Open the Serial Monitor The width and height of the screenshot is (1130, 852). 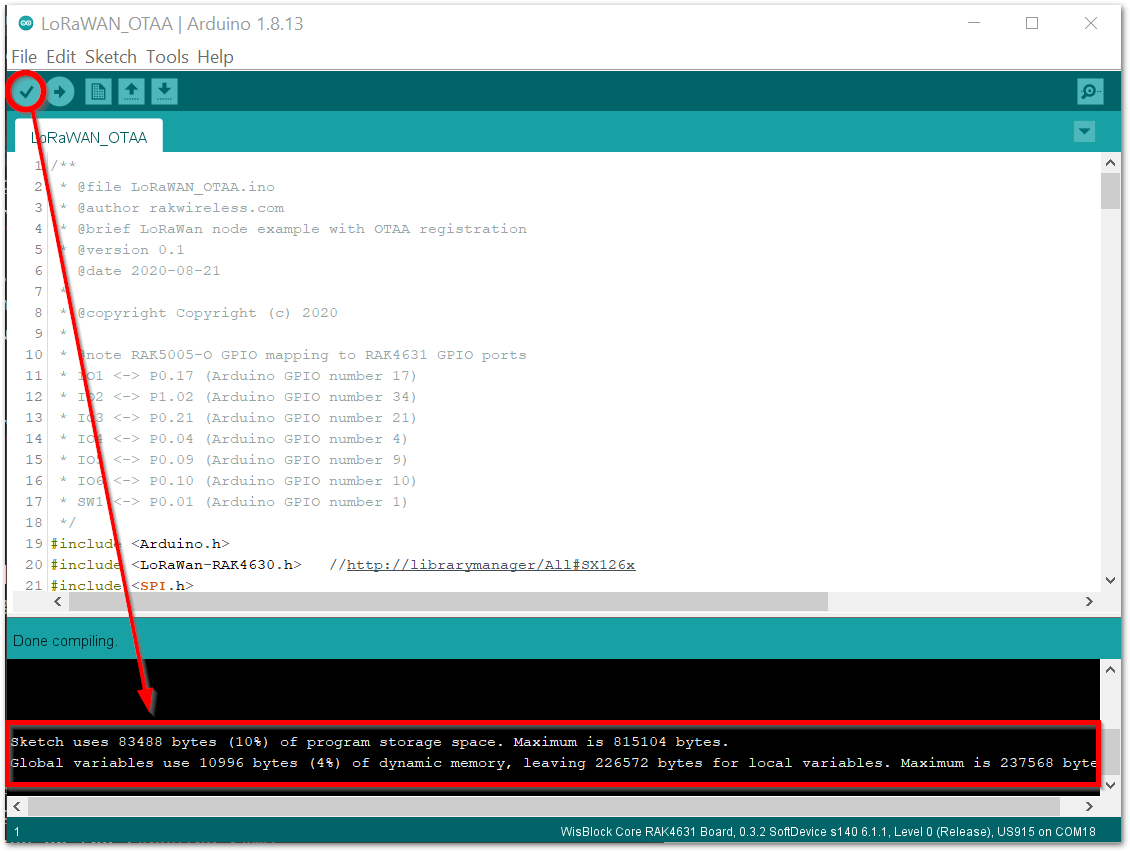click(1090, 92)
